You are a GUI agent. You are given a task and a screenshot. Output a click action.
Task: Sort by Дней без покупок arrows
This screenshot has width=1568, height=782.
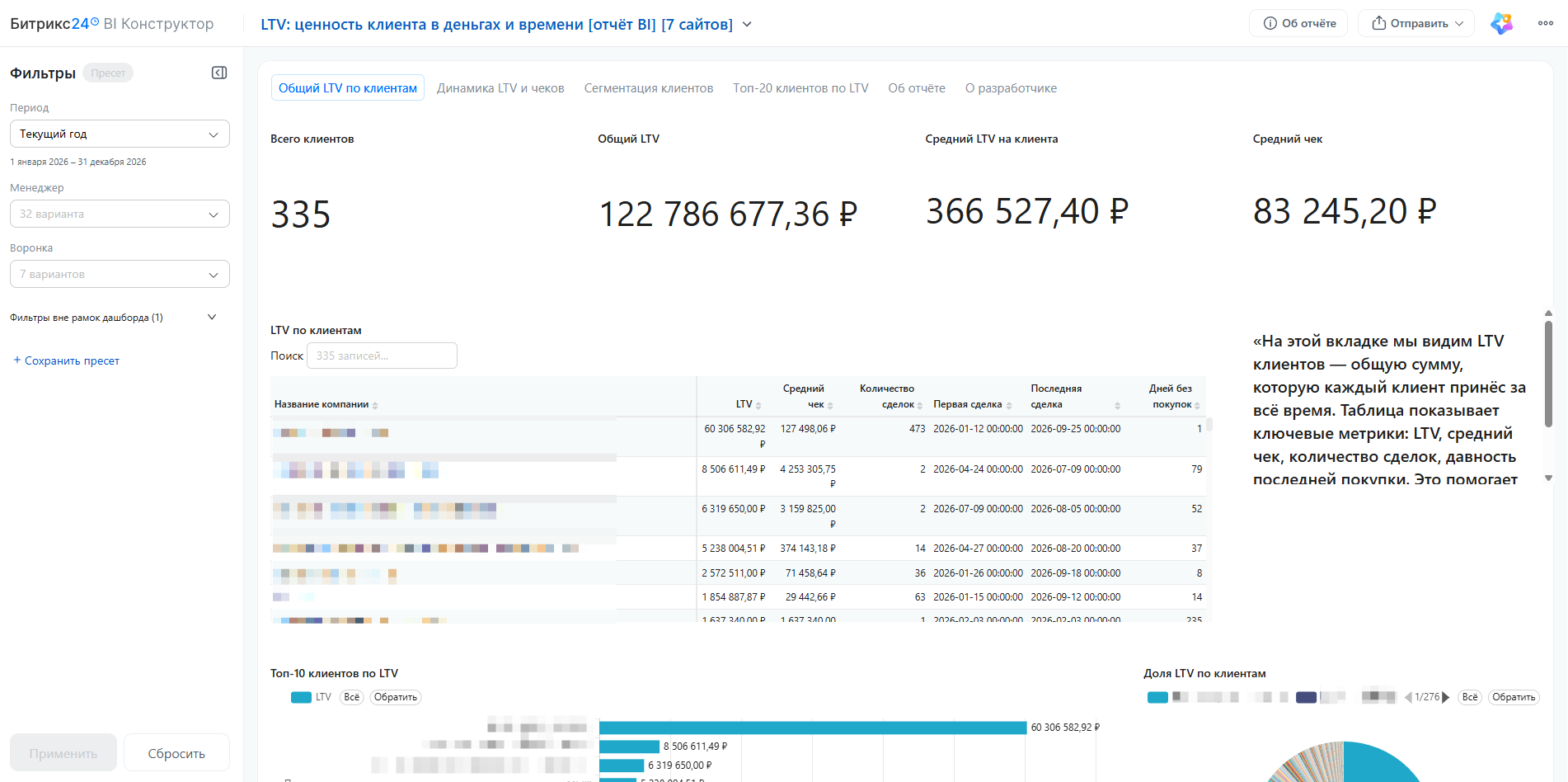pos(1197,405)
